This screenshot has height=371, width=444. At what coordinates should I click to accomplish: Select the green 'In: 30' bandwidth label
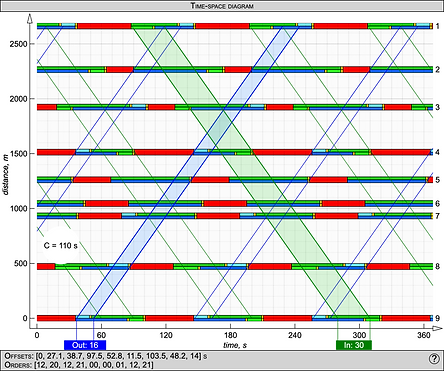[354, 345]
